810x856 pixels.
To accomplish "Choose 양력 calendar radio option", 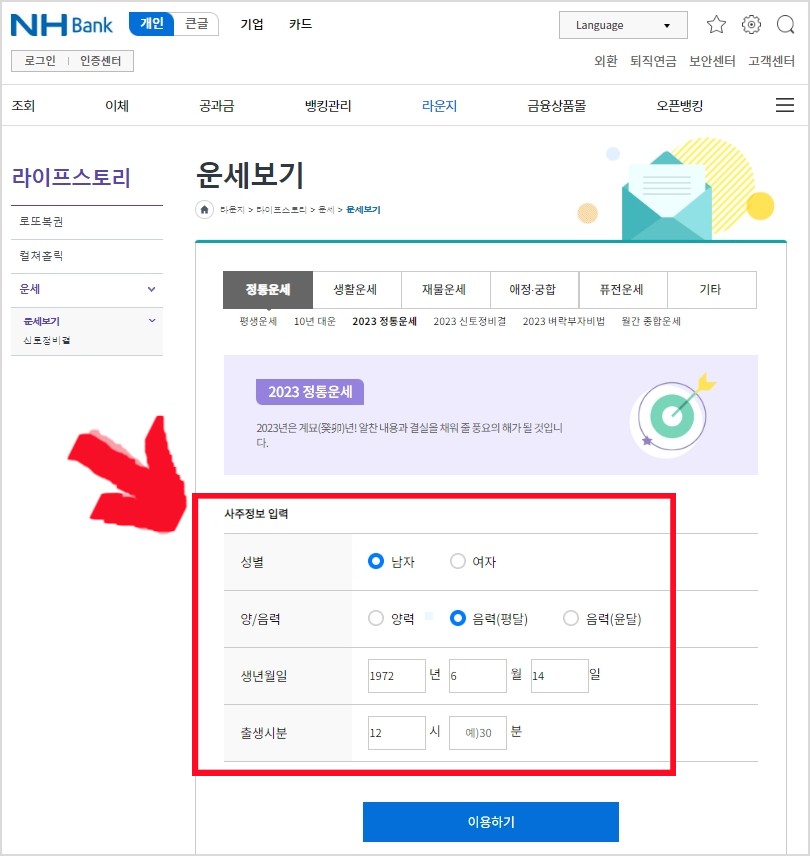I will (376, 619).
